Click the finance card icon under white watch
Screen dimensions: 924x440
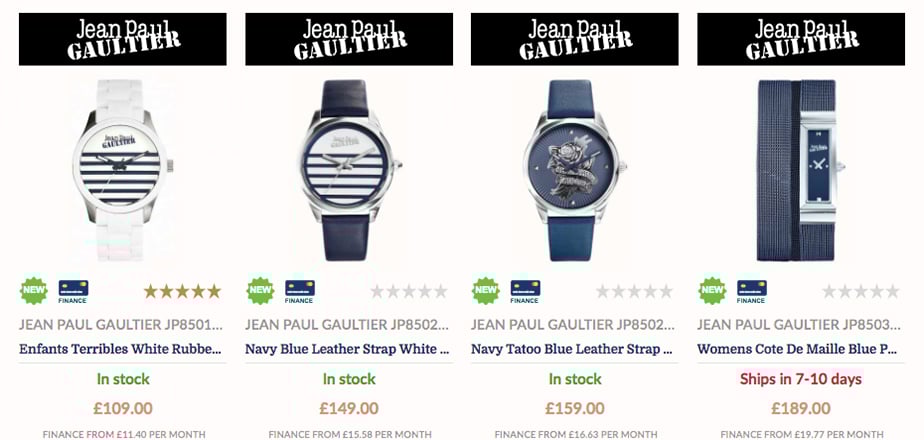(73, 291)
